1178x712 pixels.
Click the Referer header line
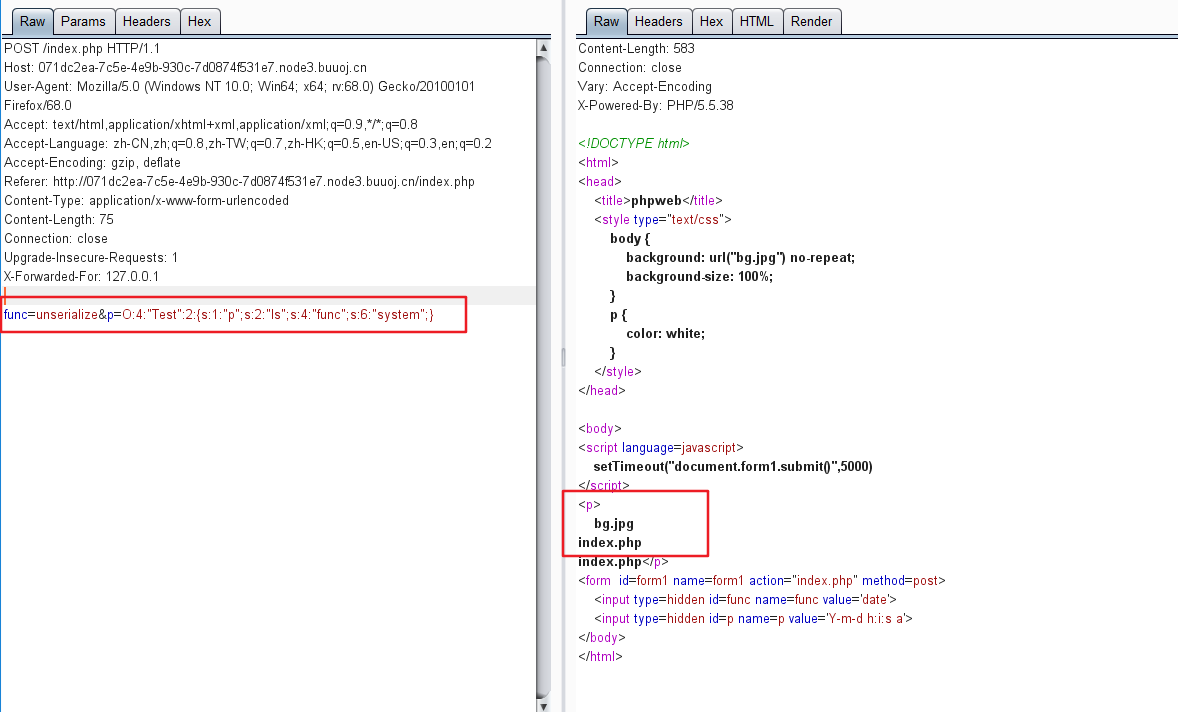[x=240, y=182]
